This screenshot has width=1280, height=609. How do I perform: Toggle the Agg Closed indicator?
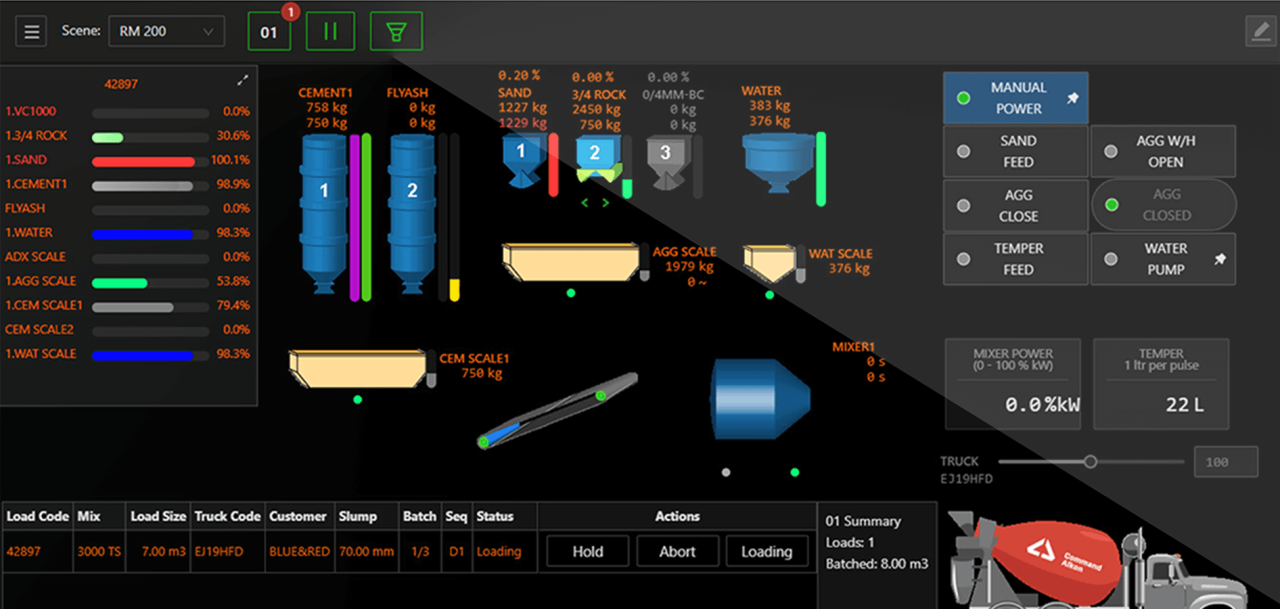click(x=1163, y=205)
